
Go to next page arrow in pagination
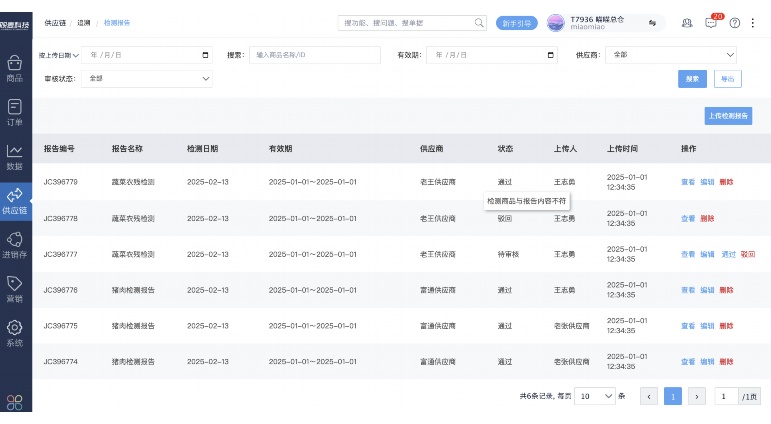697,396
